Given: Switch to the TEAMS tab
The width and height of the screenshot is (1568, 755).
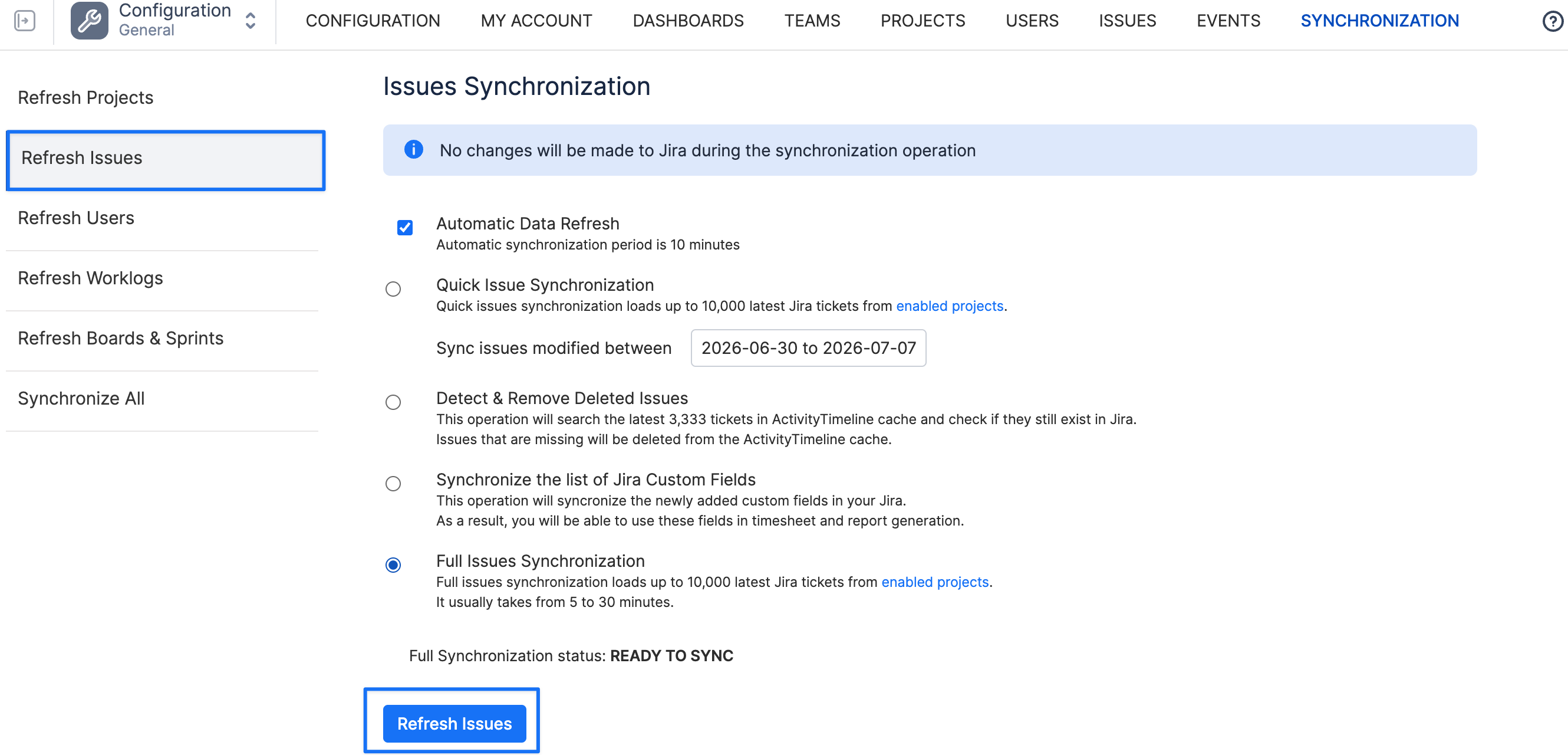Looking at the screenshot, I should 812,21.
